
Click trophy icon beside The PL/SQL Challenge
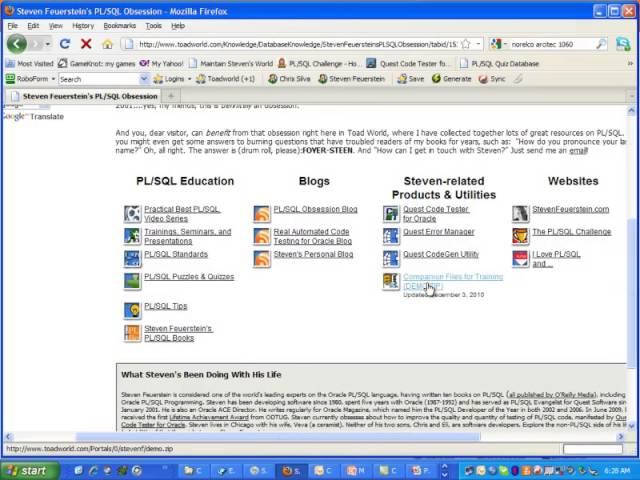pyautogui.click(x=520, y=236)
